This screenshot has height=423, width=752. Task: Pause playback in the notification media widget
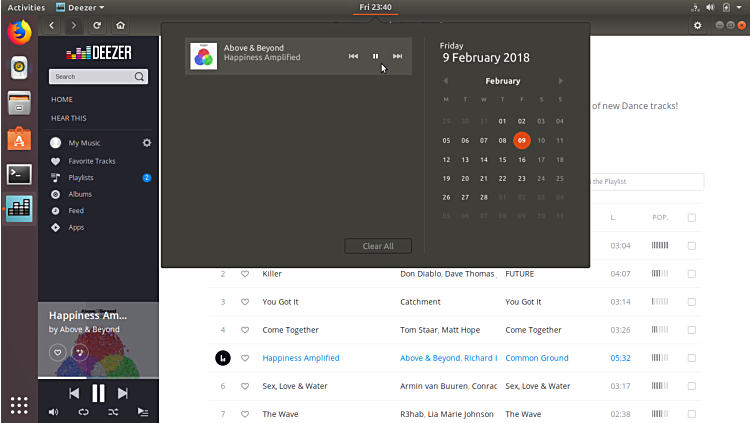tap(375, 57)
